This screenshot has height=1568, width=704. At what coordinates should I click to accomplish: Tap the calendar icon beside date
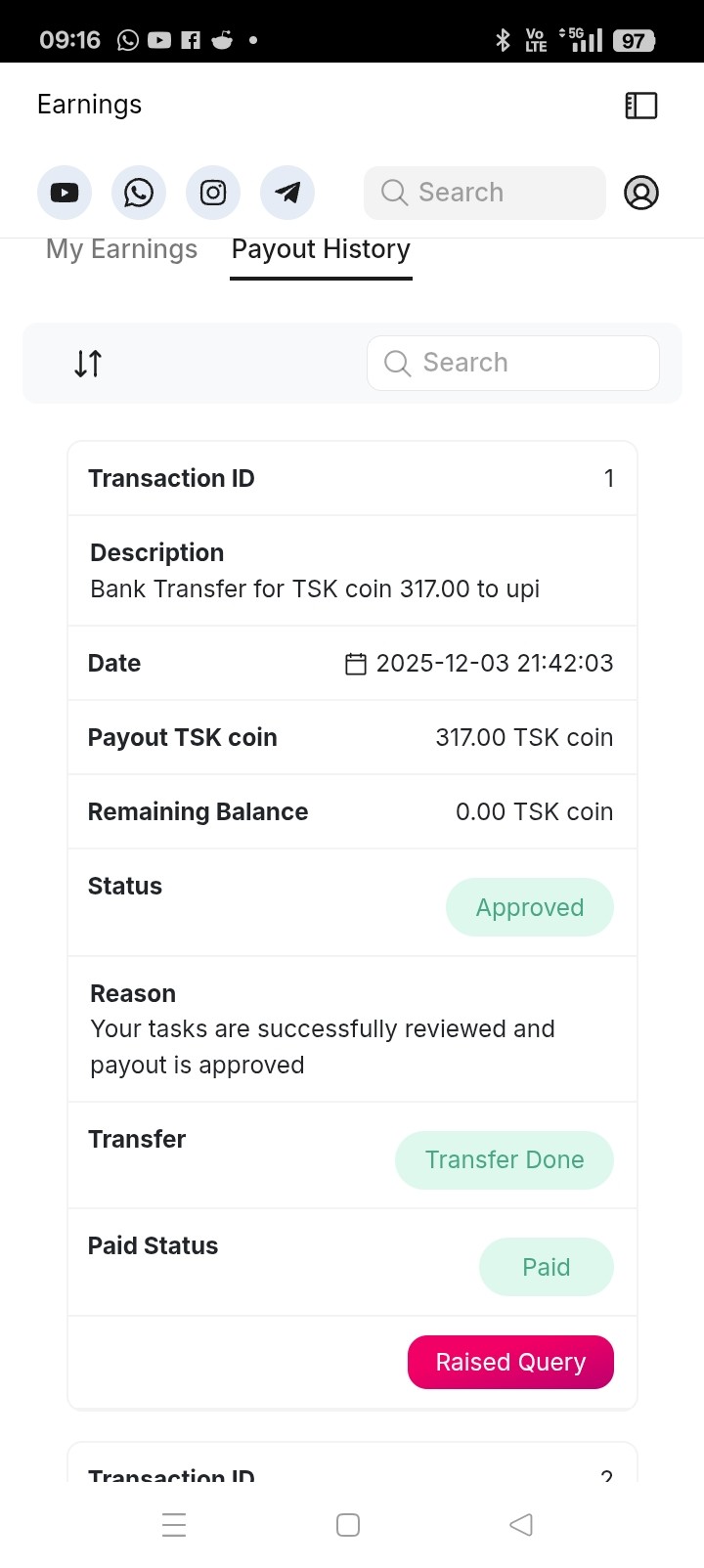[x=356, y=664]
